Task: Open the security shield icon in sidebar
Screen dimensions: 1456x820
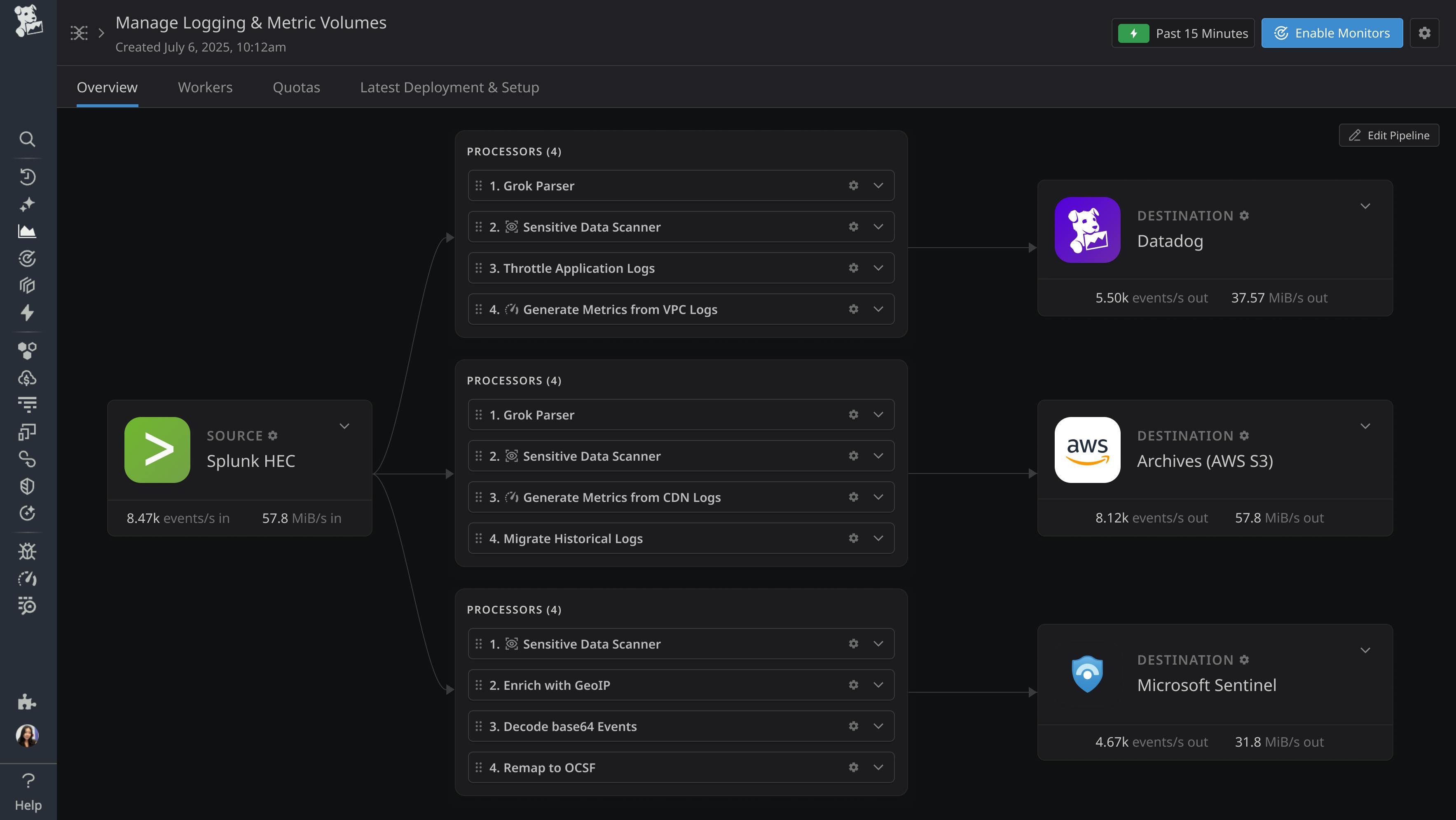Action: click(27, 486)
